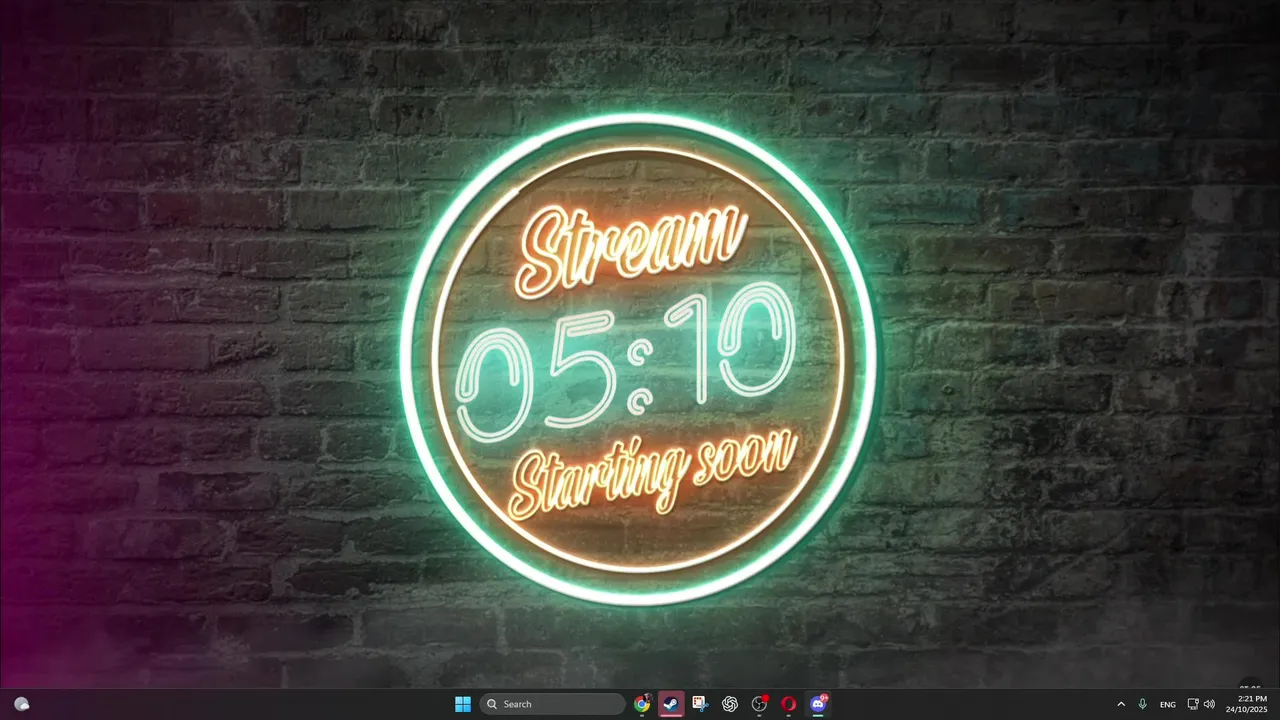Viewport: 1280px width, 720px height.
Task: Open the ENG language input switcher
Action: click(x=1167, y=704)
